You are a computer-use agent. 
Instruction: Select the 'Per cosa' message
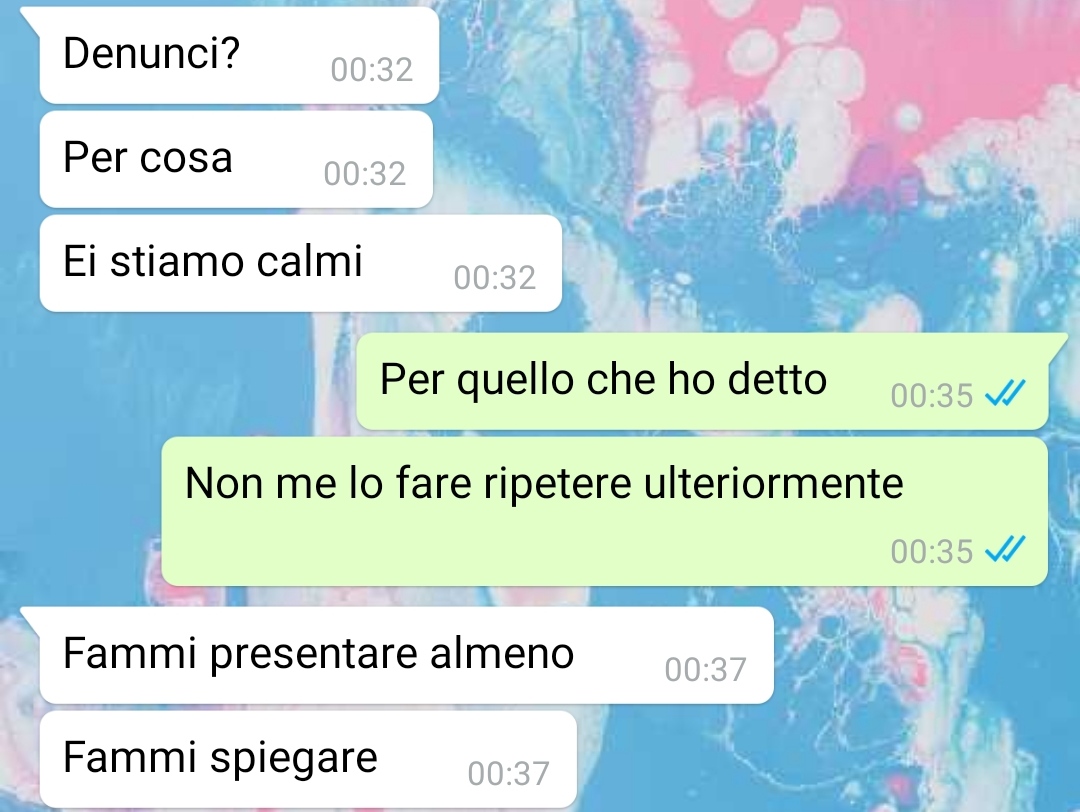click(x=236, y=159)
